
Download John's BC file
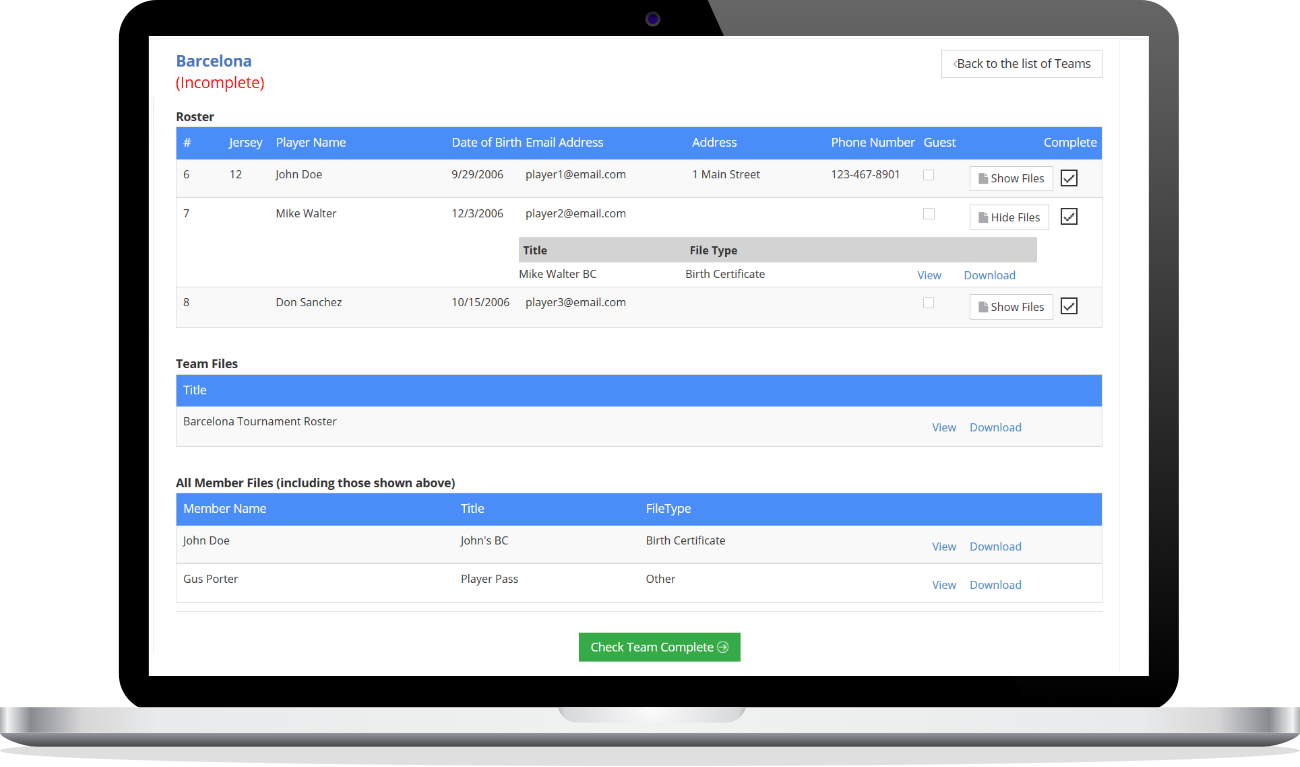pos(995,547)
